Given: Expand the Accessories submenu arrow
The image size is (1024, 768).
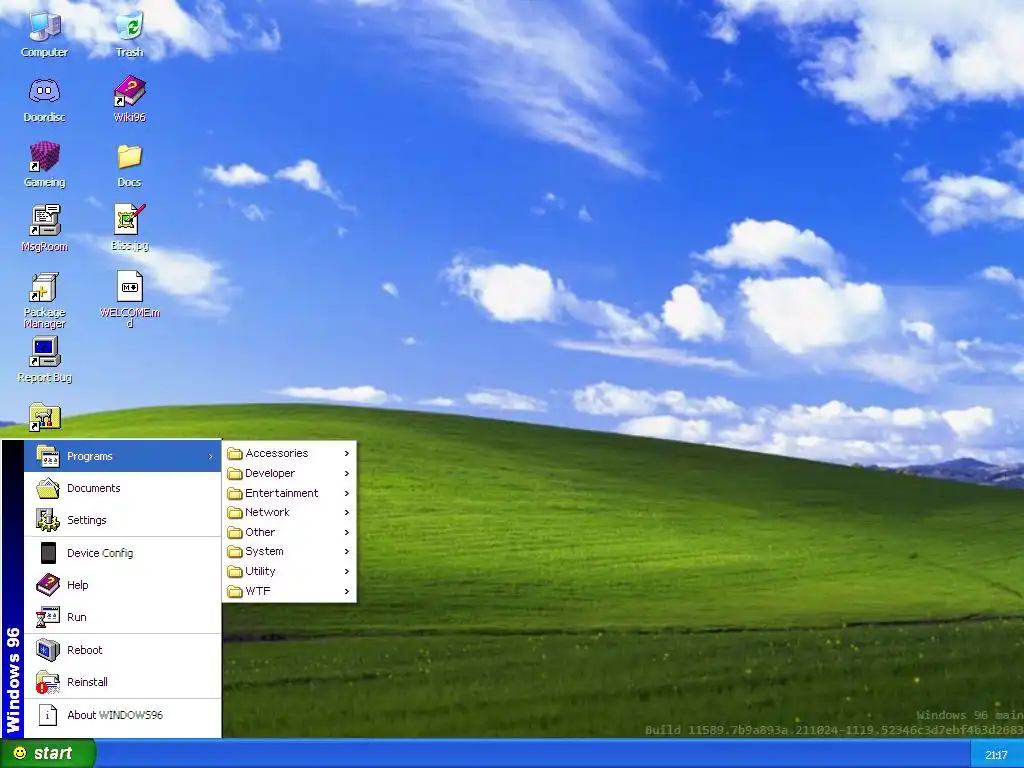Looking at the screenshot, I should point(347,453).
